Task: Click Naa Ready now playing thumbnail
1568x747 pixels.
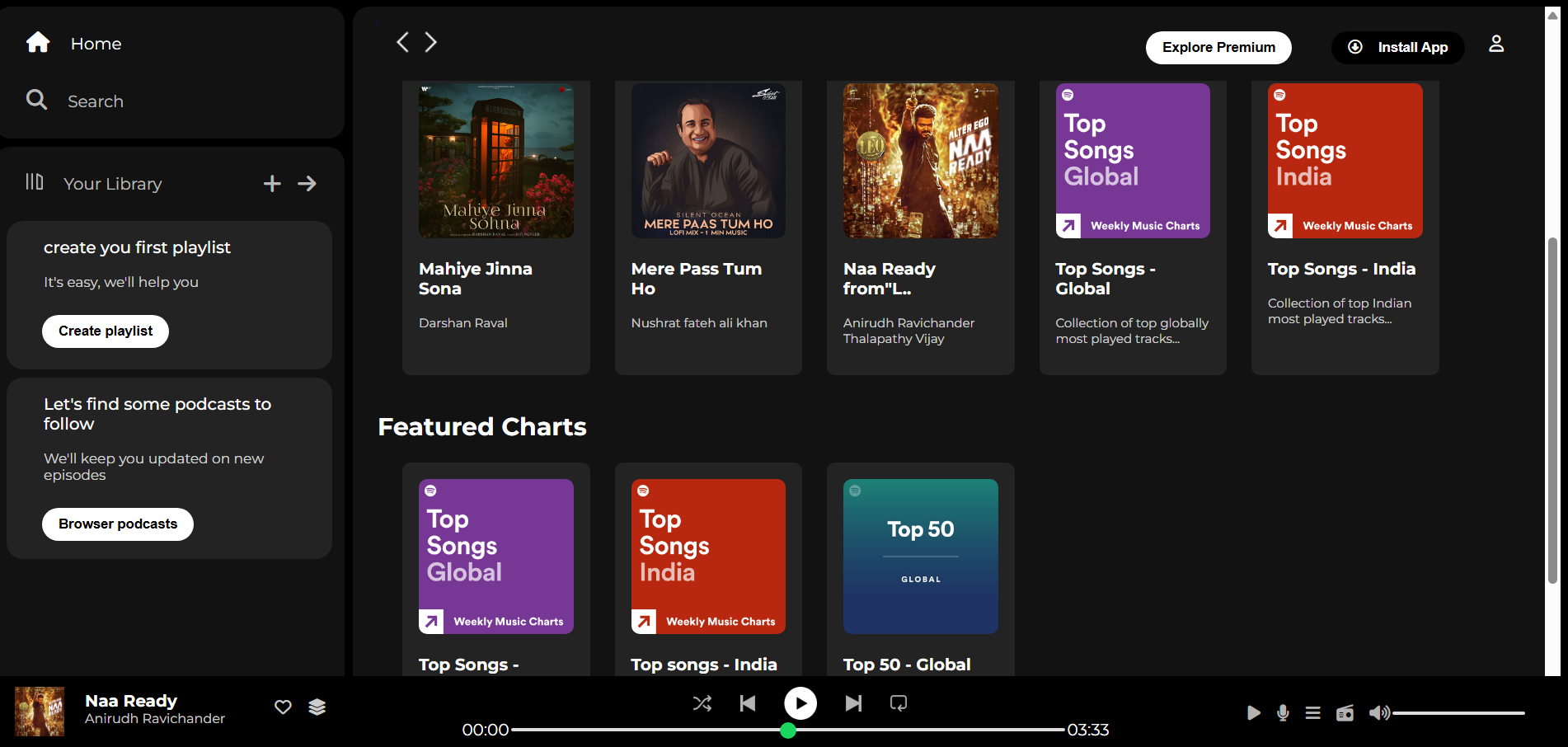Action: pos(40,712)
